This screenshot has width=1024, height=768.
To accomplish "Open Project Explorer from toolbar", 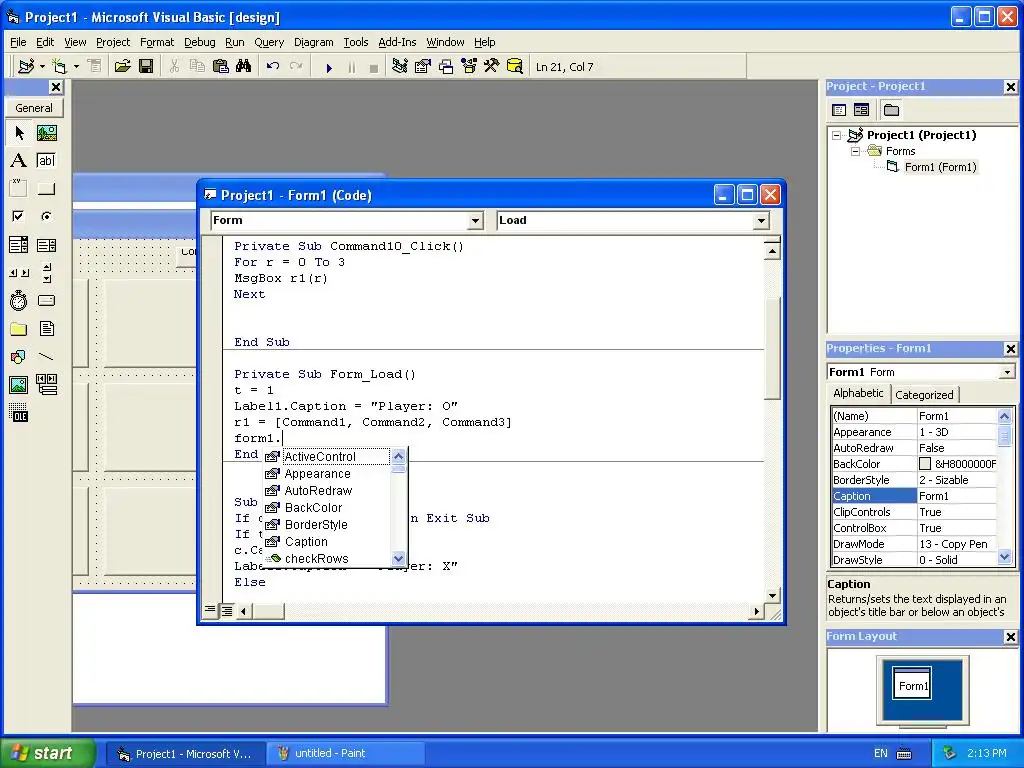I will [400, 66].
